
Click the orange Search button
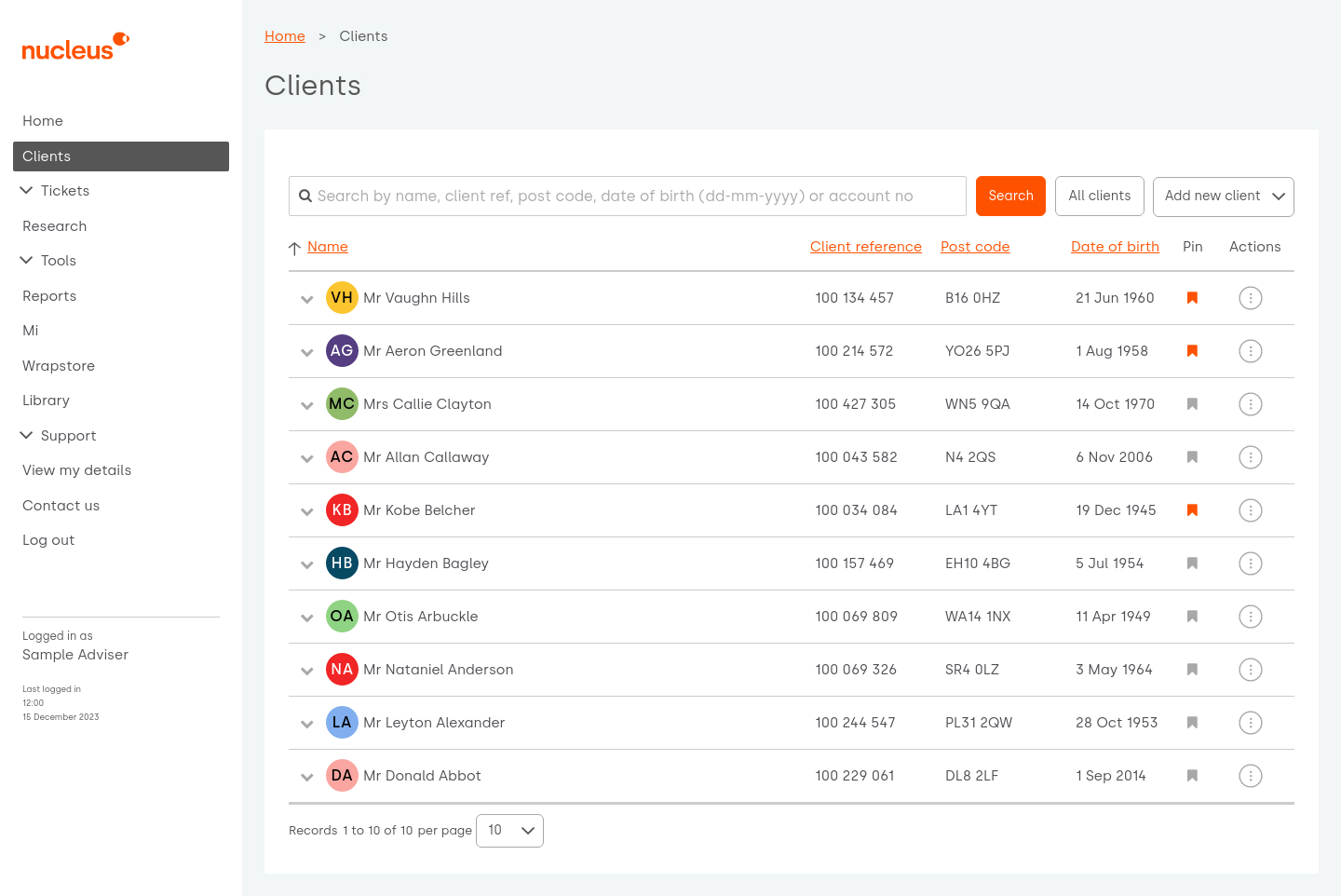tap(1010, 197)
